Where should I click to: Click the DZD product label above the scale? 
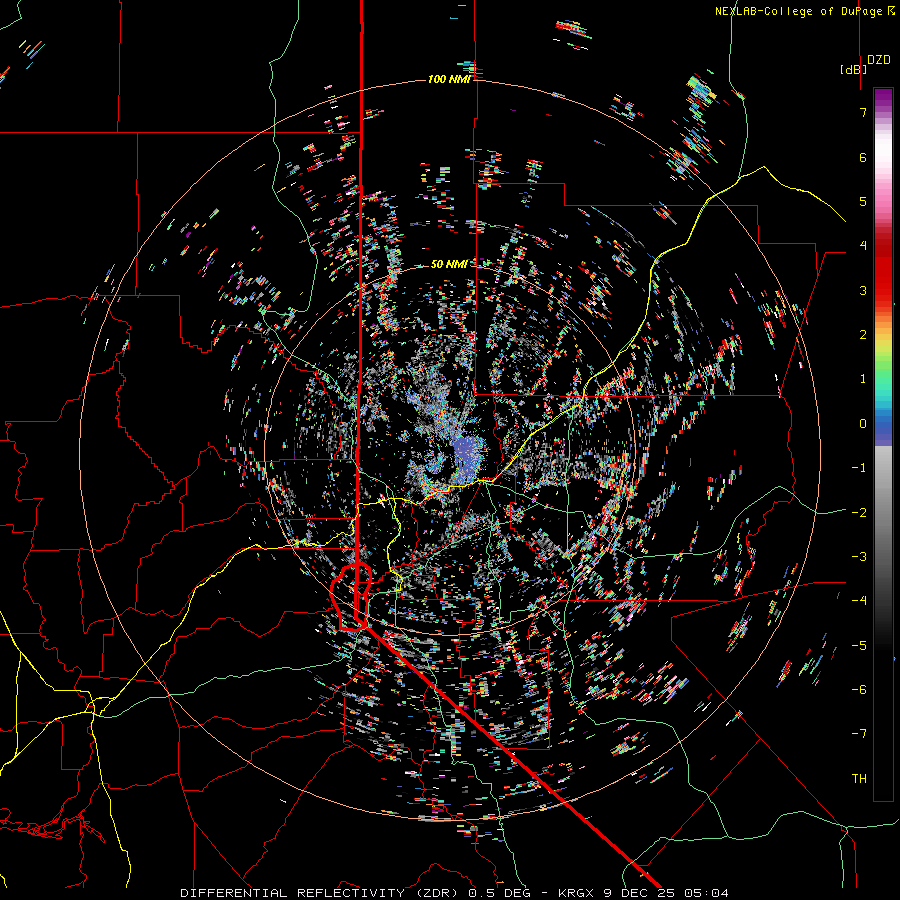tap(879, 60)
